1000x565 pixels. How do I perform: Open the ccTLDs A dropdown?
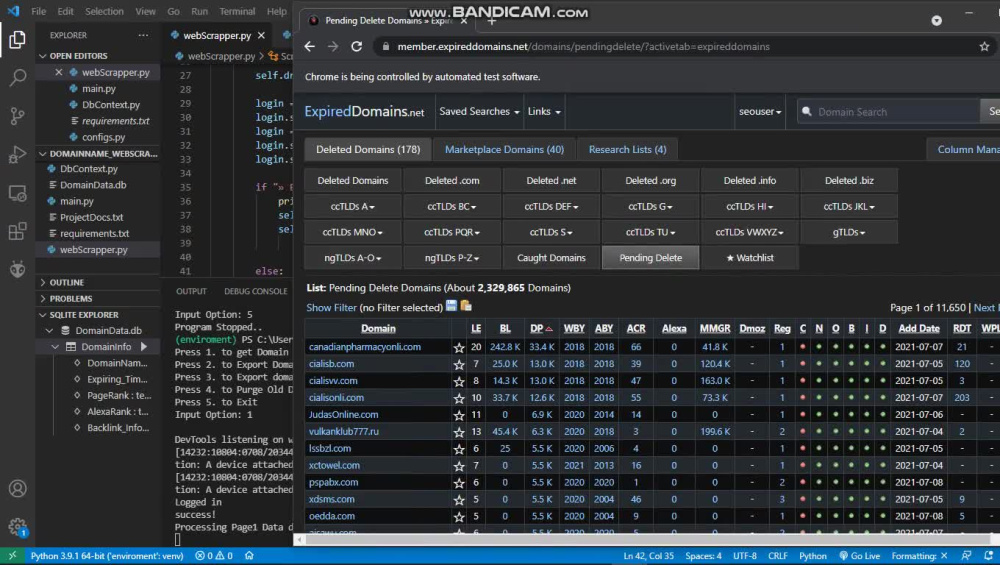(353, 206)
